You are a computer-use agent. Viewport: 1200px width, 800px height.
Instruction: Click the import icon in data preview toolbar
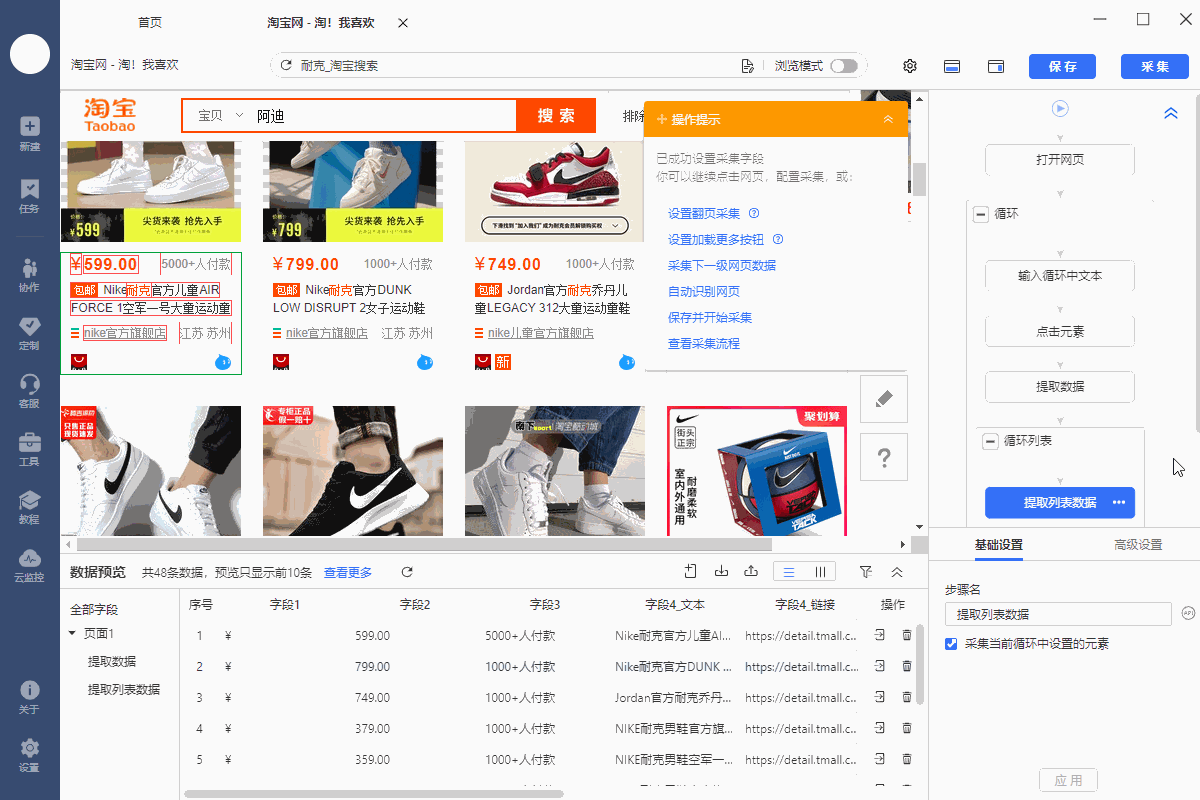[721, 572]
